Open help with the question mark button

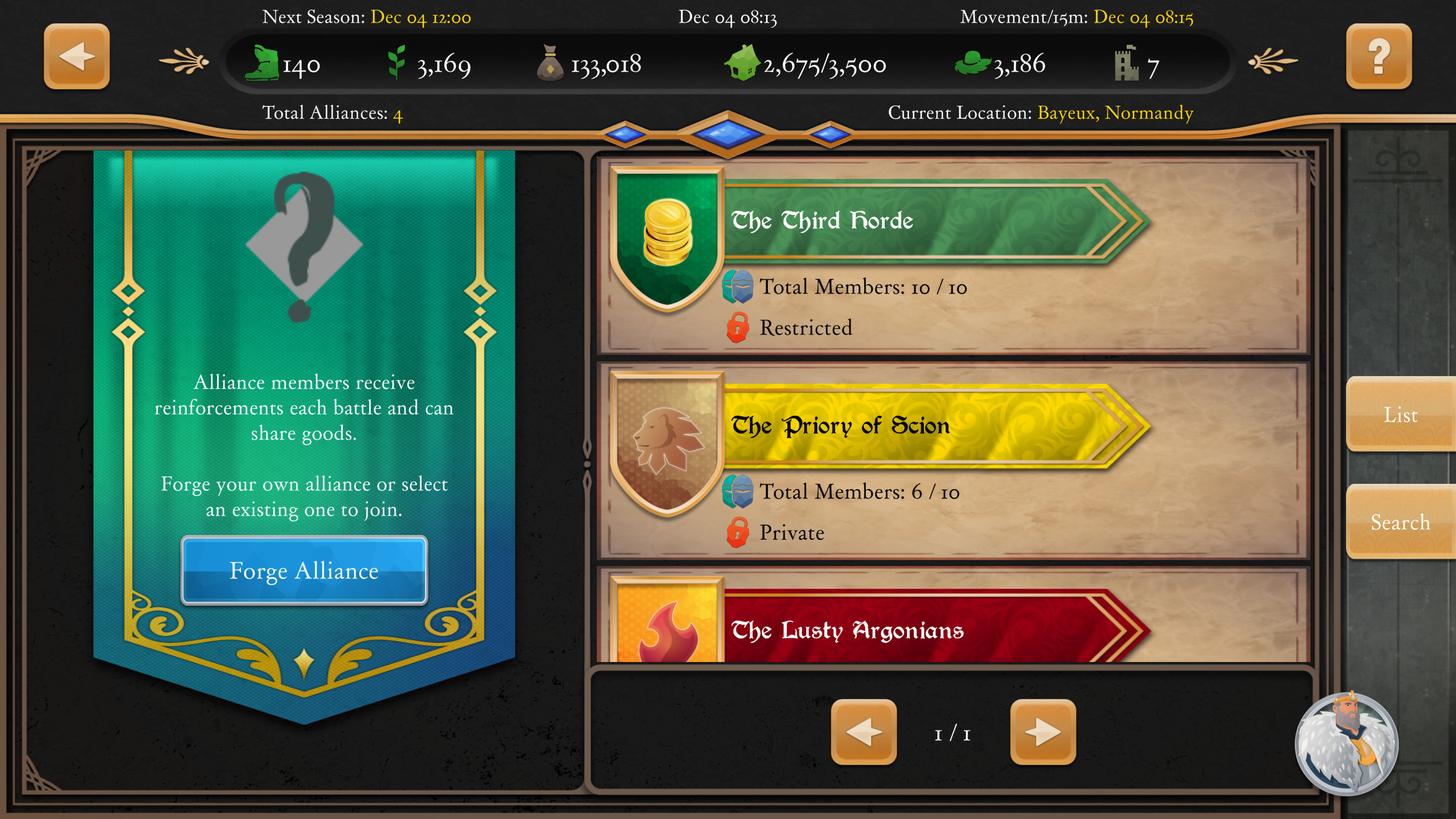click(x=1379, y=56)
